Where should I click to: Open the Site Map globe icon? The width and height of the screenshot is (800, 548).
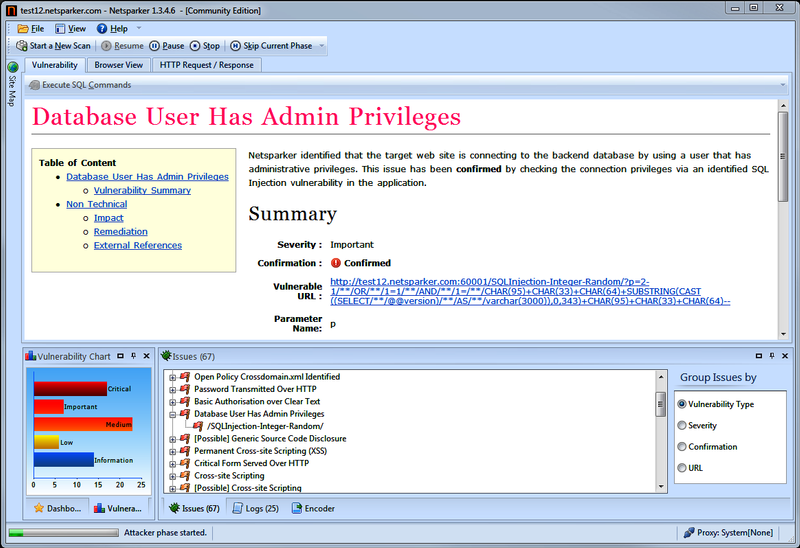[x=13, y=67]
